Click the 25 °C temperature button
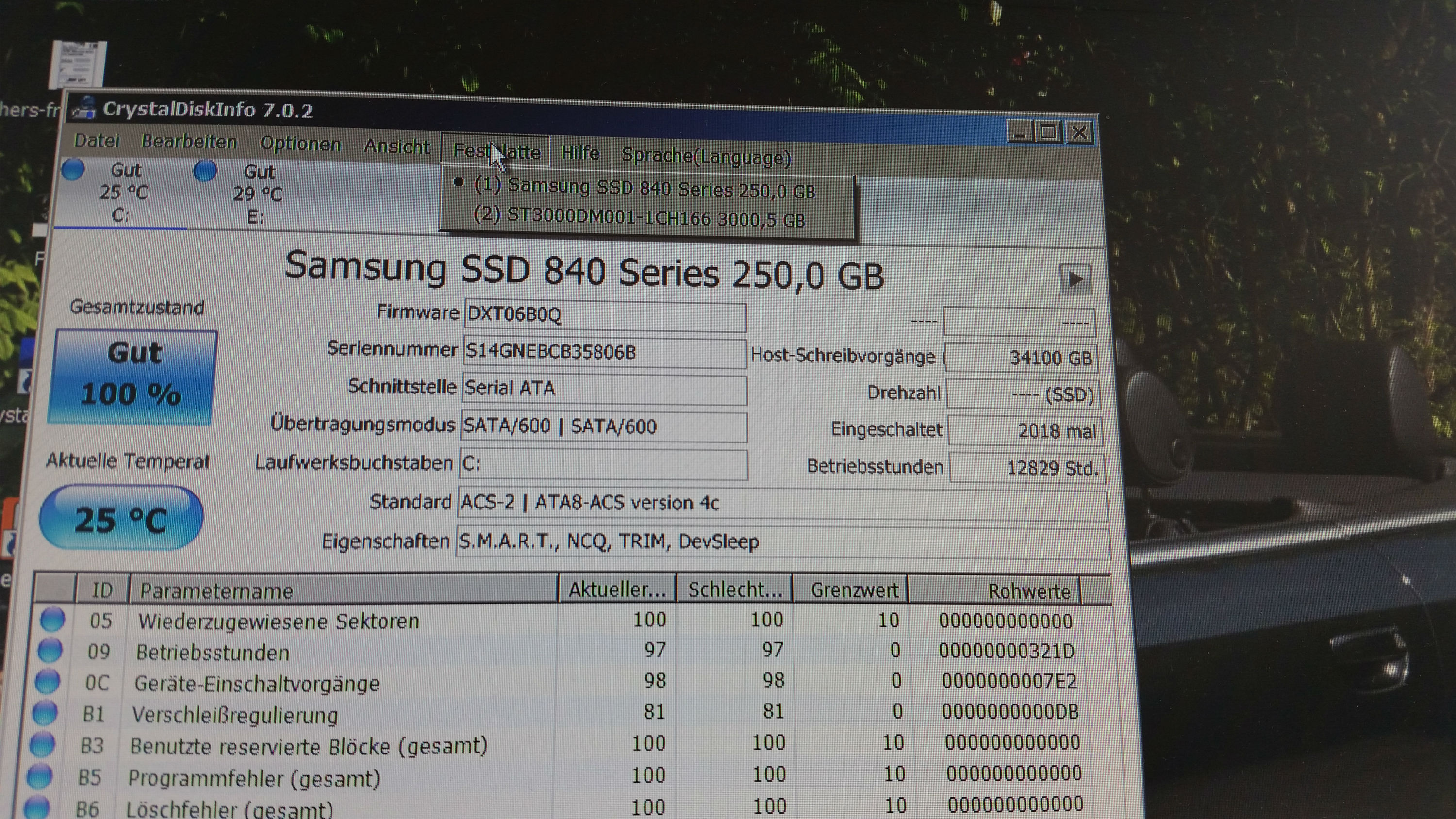Viewport: 1456px width, 819px height. click(121, 518)
